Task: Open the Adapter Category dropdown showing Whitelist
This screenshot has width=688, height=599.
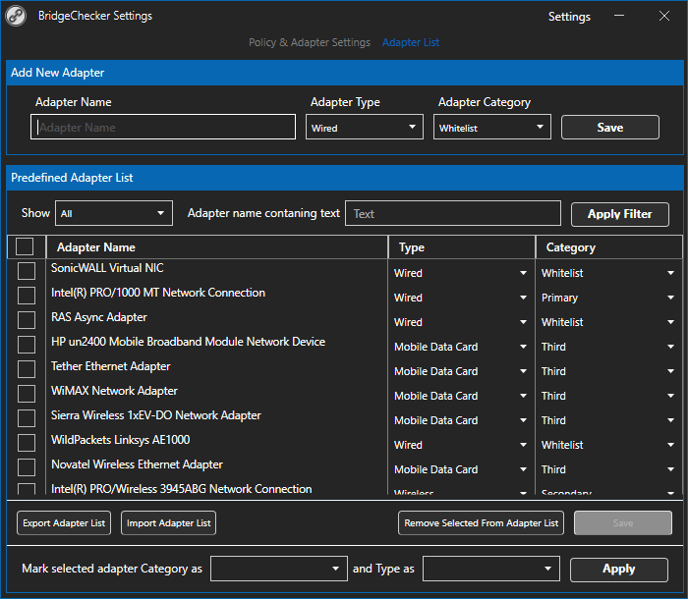Action: (x=492, y=127)
